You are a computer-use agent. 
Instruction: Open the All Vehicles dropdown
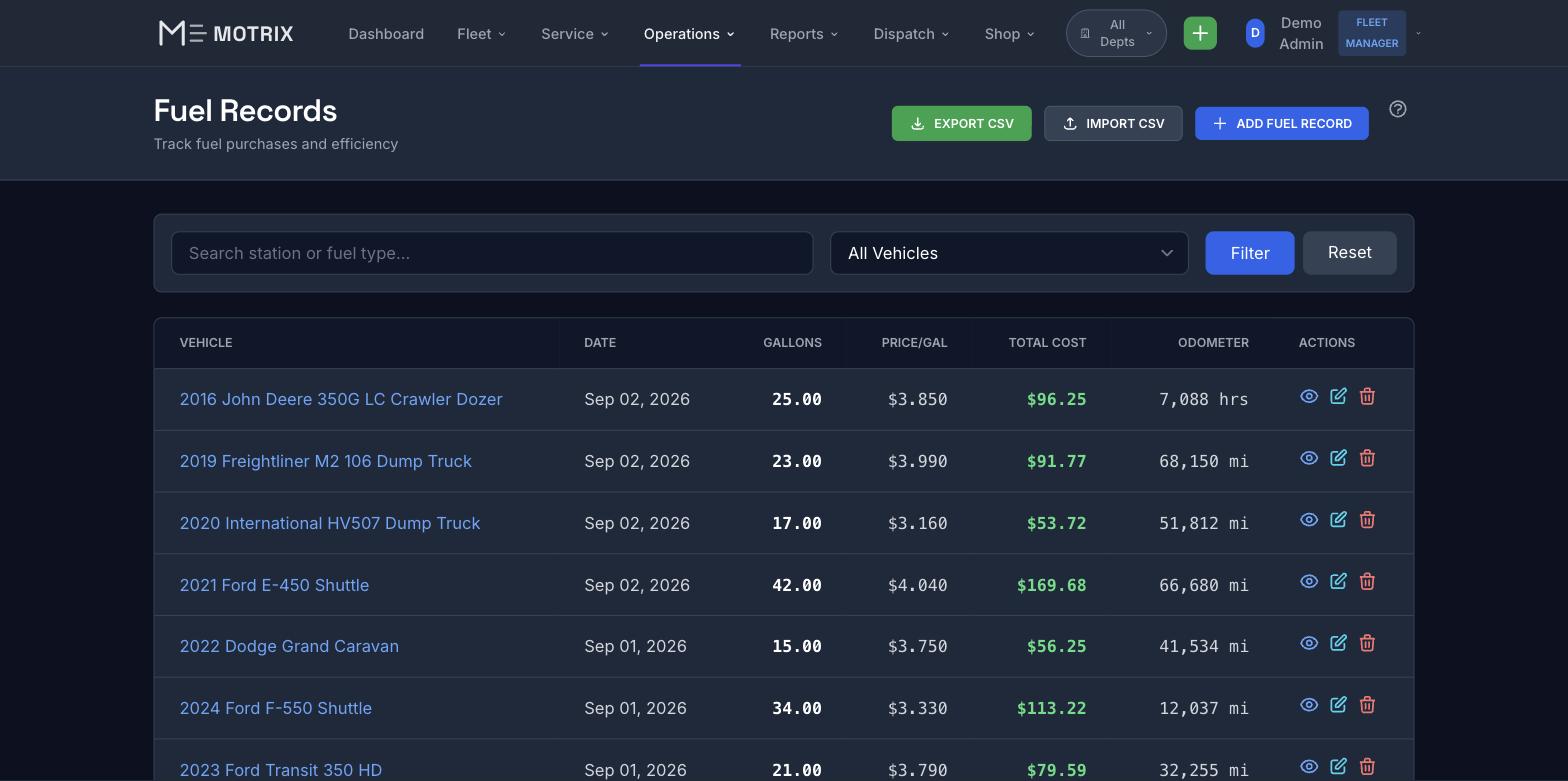pyautogui.click(x=1009, y=253)
